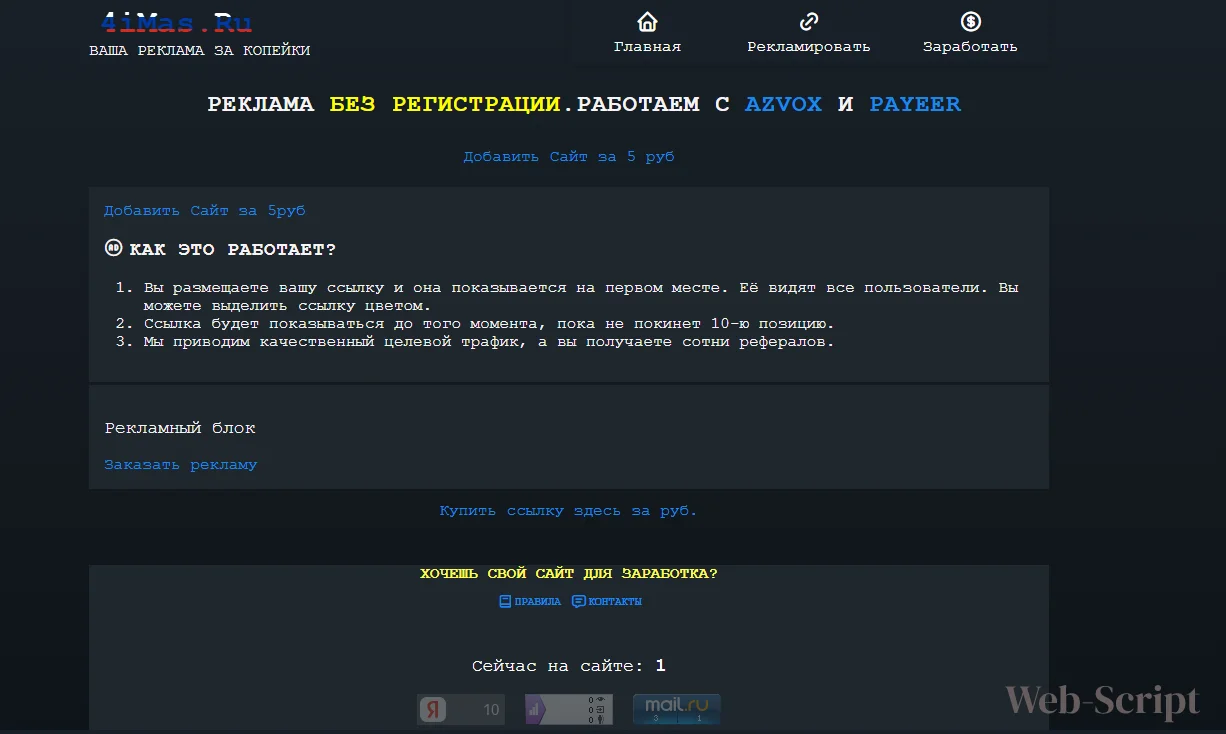Viewport: 1226px width, 734px height.
Task: Go to the Главная menu label
Action: [647, 47]
